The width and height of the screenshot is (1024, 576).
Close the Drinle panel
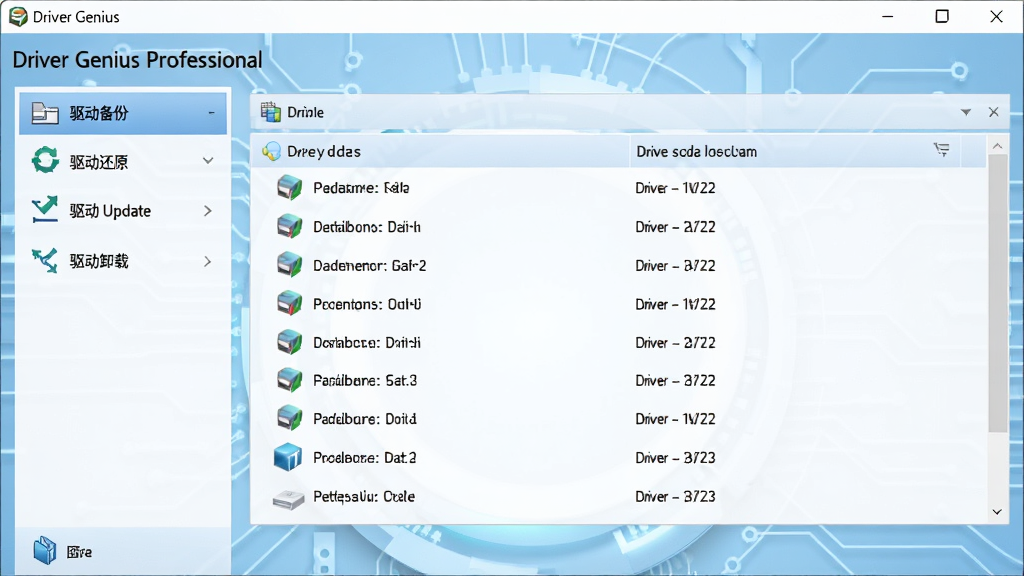pos(993,112)
